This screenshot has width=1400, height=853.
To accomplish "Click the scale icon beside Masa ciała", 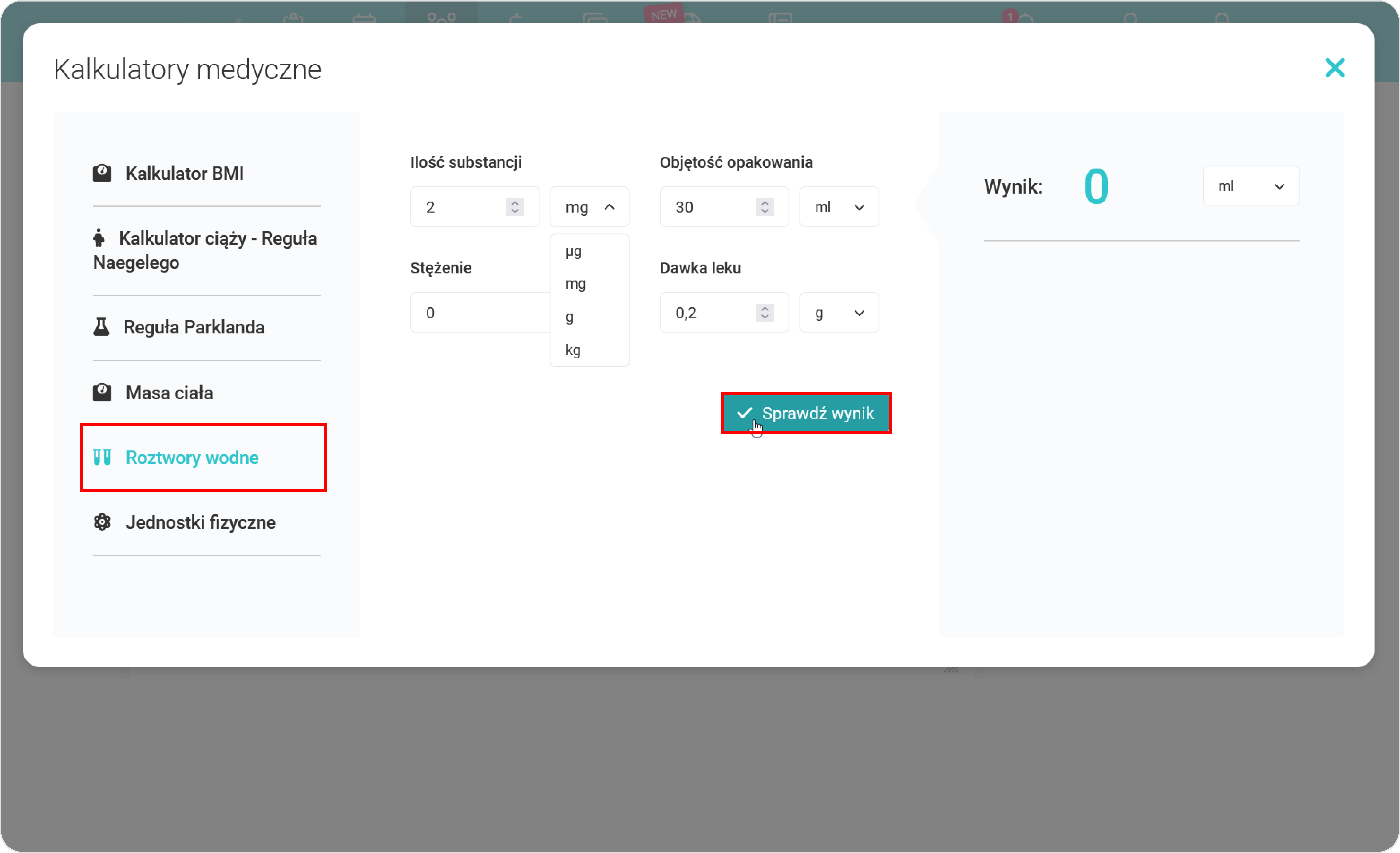I will click(x=102, y=392).
